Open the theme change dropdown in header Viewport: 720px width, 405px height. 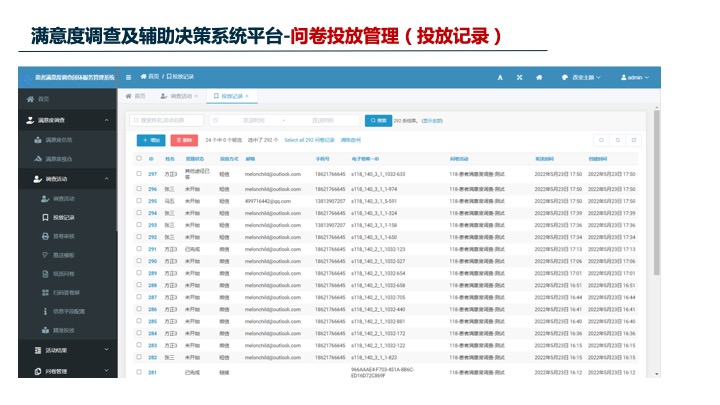point(581,78)
